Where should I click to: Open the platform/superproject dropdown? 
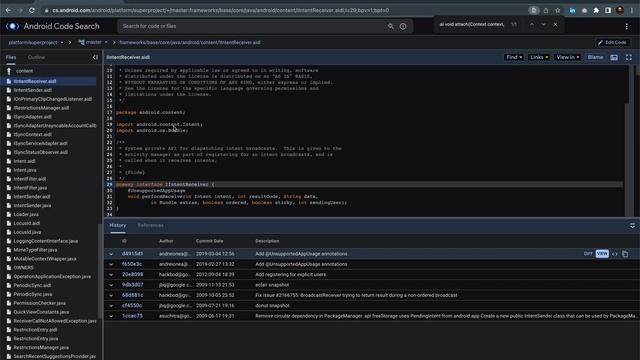36,42
